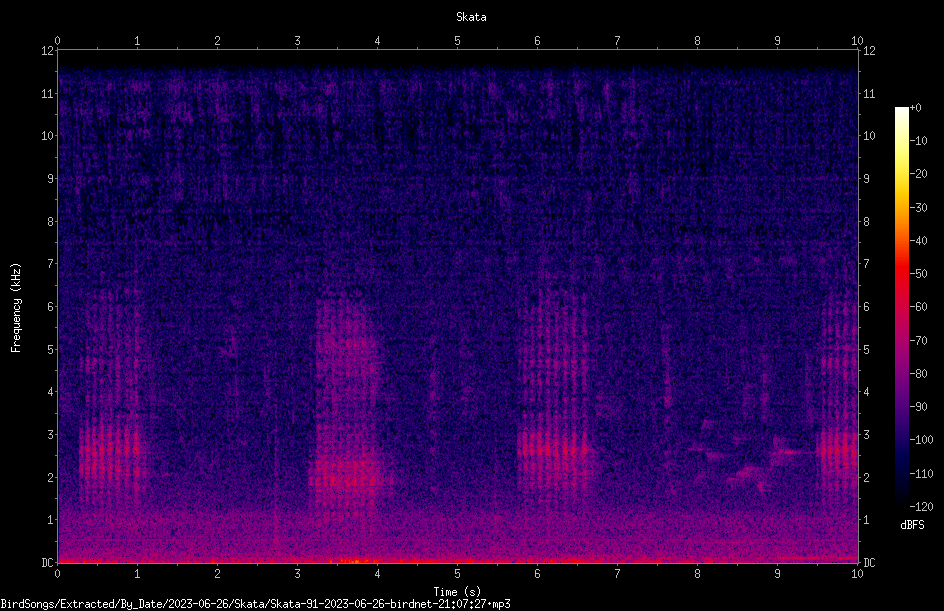This screenshot has height=611, width=944.
Task: Click the "5" tick on the top time axis
Action: (458, 41)
